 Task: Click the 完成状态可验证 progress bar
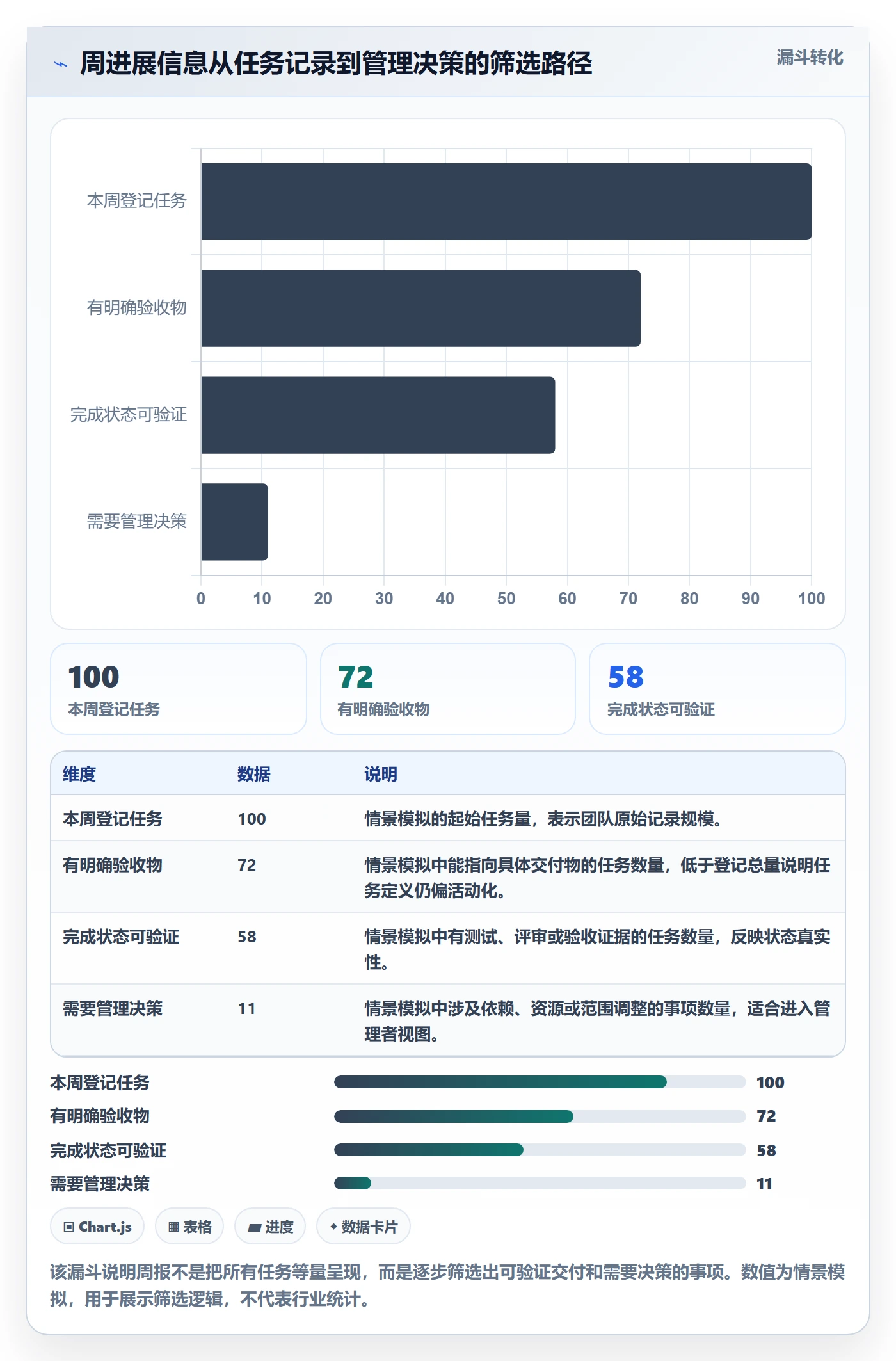click(x=540, y=1150)
